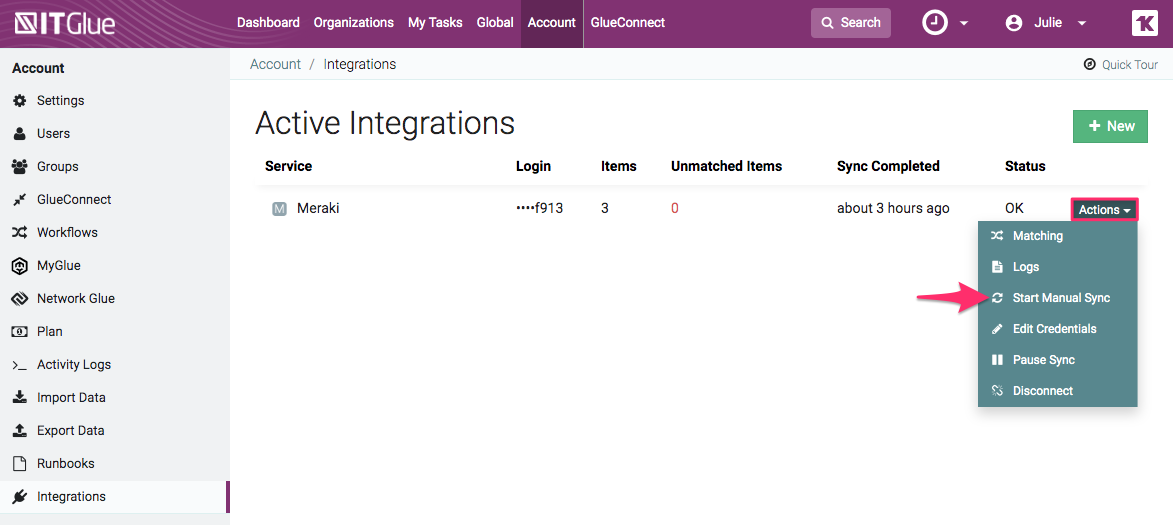1173x525 pixels.
Task: Choose Matching from Actions menu
Action: click(x=1057, y=236)
